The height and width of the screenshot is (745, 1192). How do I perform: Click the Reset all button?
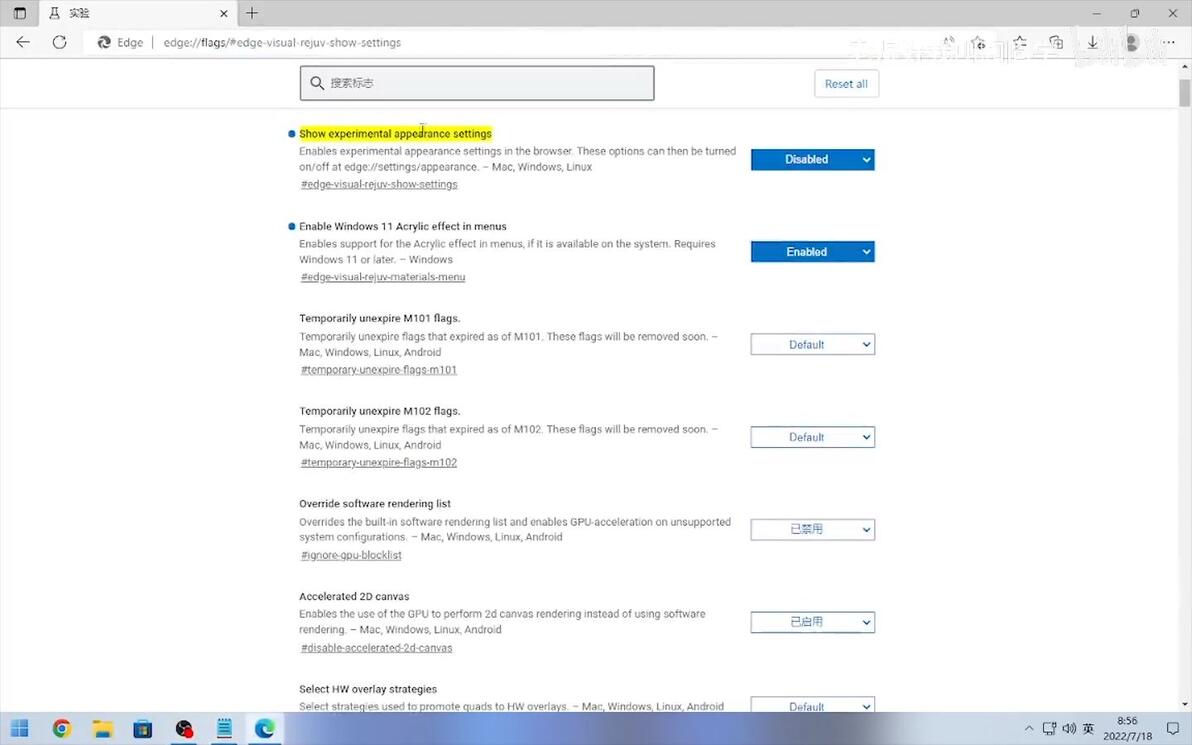pyautogui.click(x=846, y=84)
